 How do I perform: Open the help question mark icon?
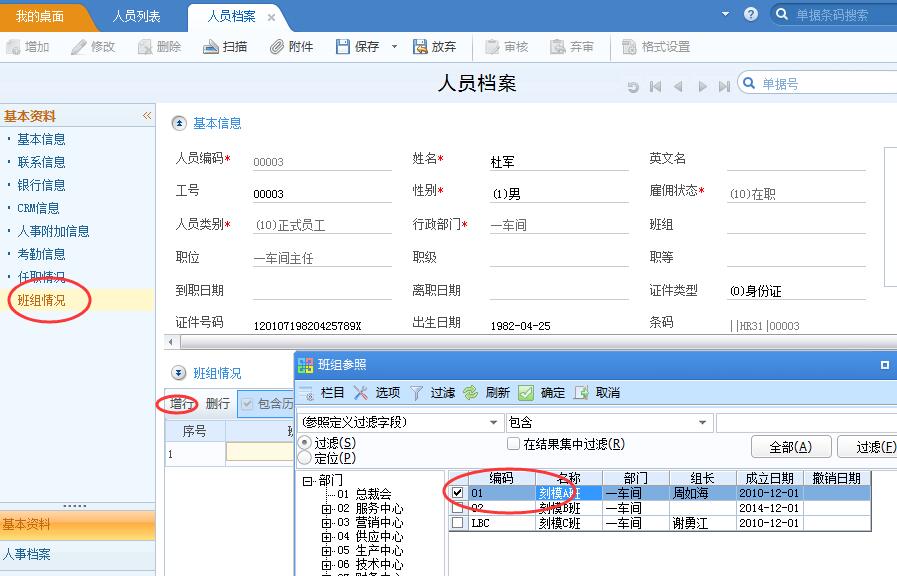coord(751,15)
